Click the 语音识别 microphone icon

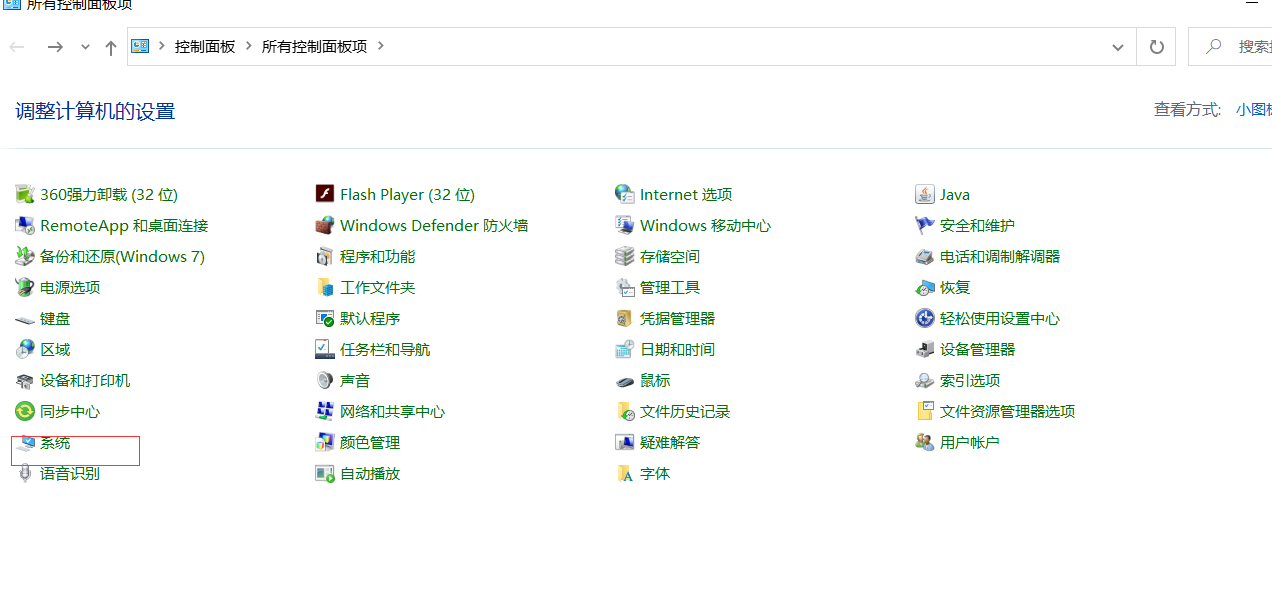tap(25, 473)
